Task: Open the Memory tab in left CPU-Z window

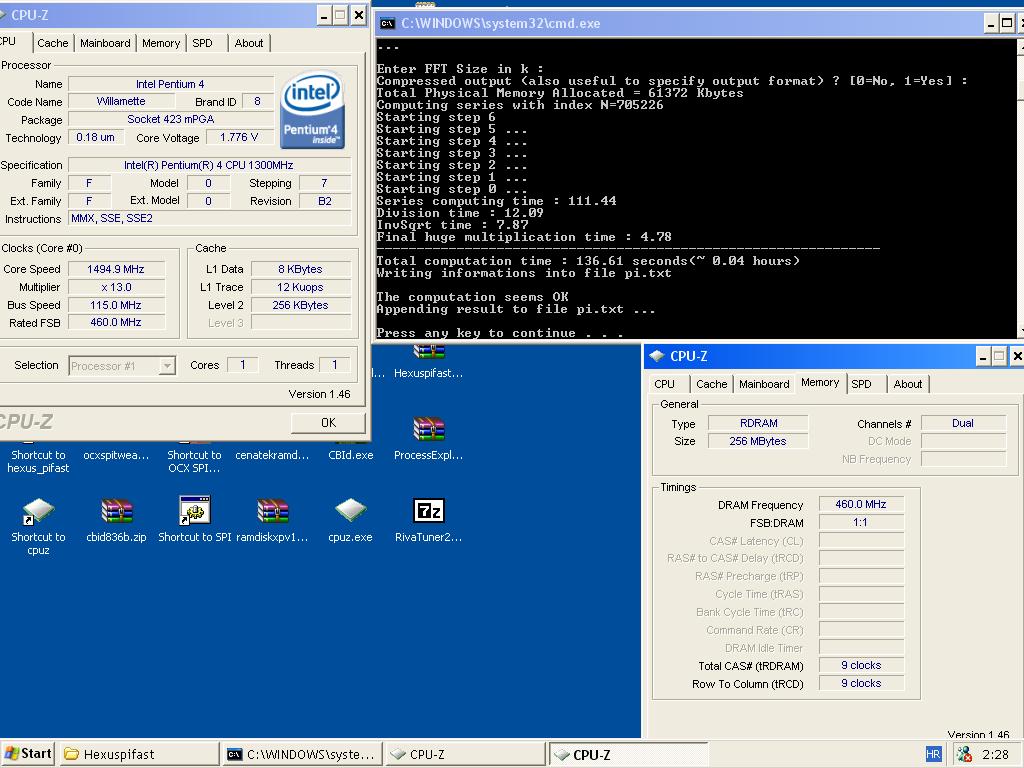Action: point(161,43)
